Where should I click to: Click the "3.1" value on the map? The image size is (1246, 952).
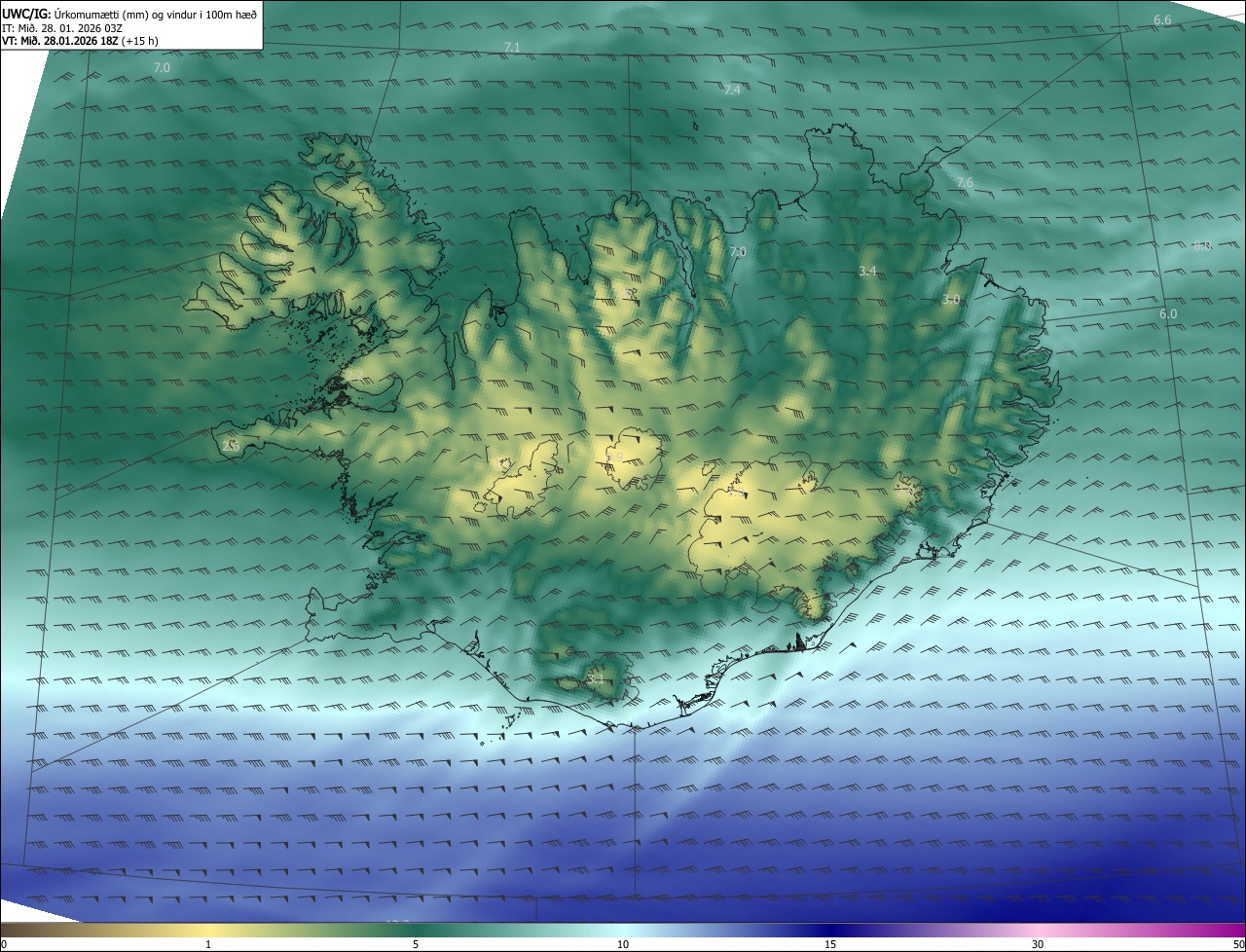tap(596, 678)
